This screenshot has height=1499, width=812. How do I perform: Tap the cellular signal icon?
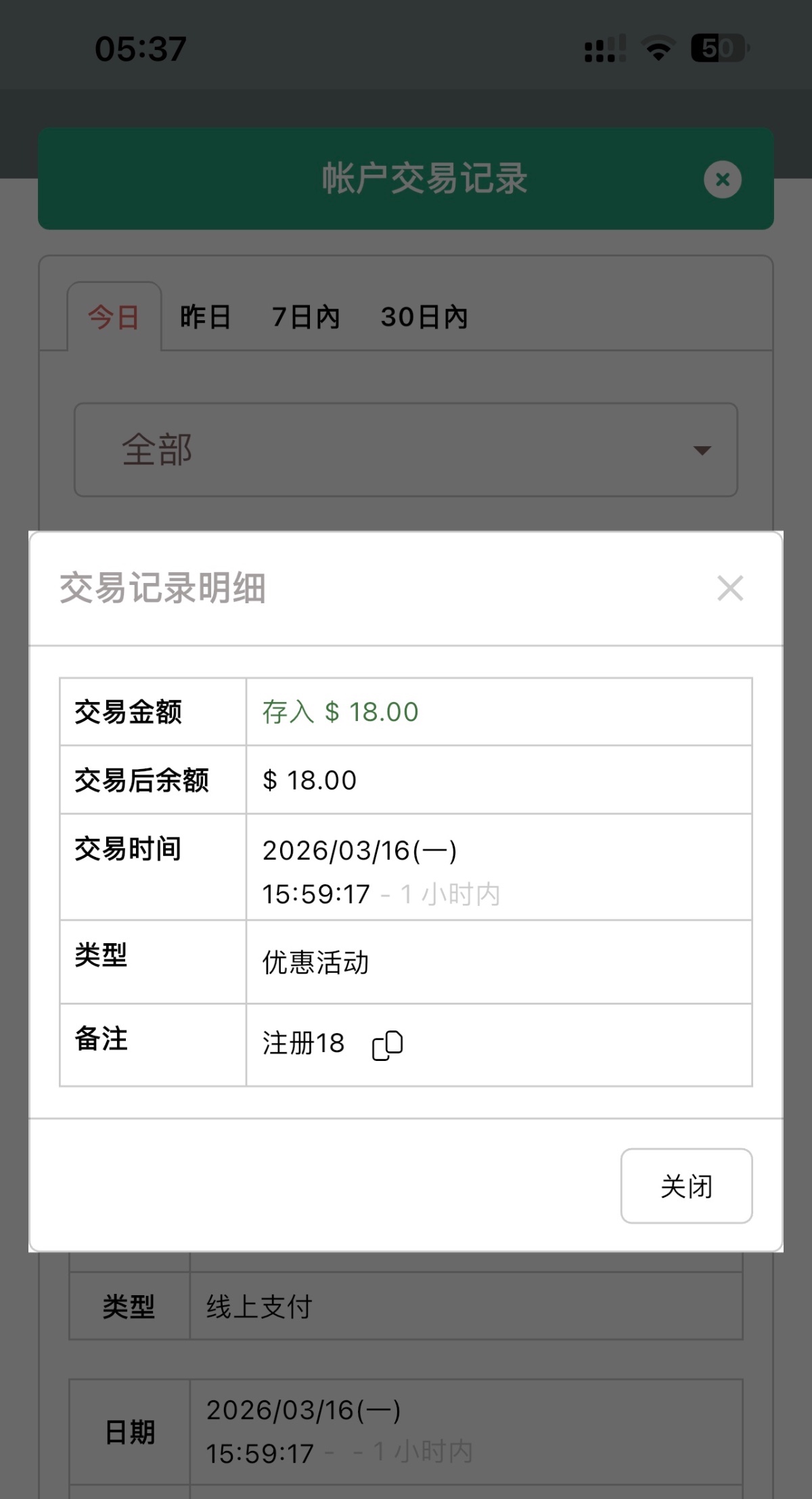[604, 49]
